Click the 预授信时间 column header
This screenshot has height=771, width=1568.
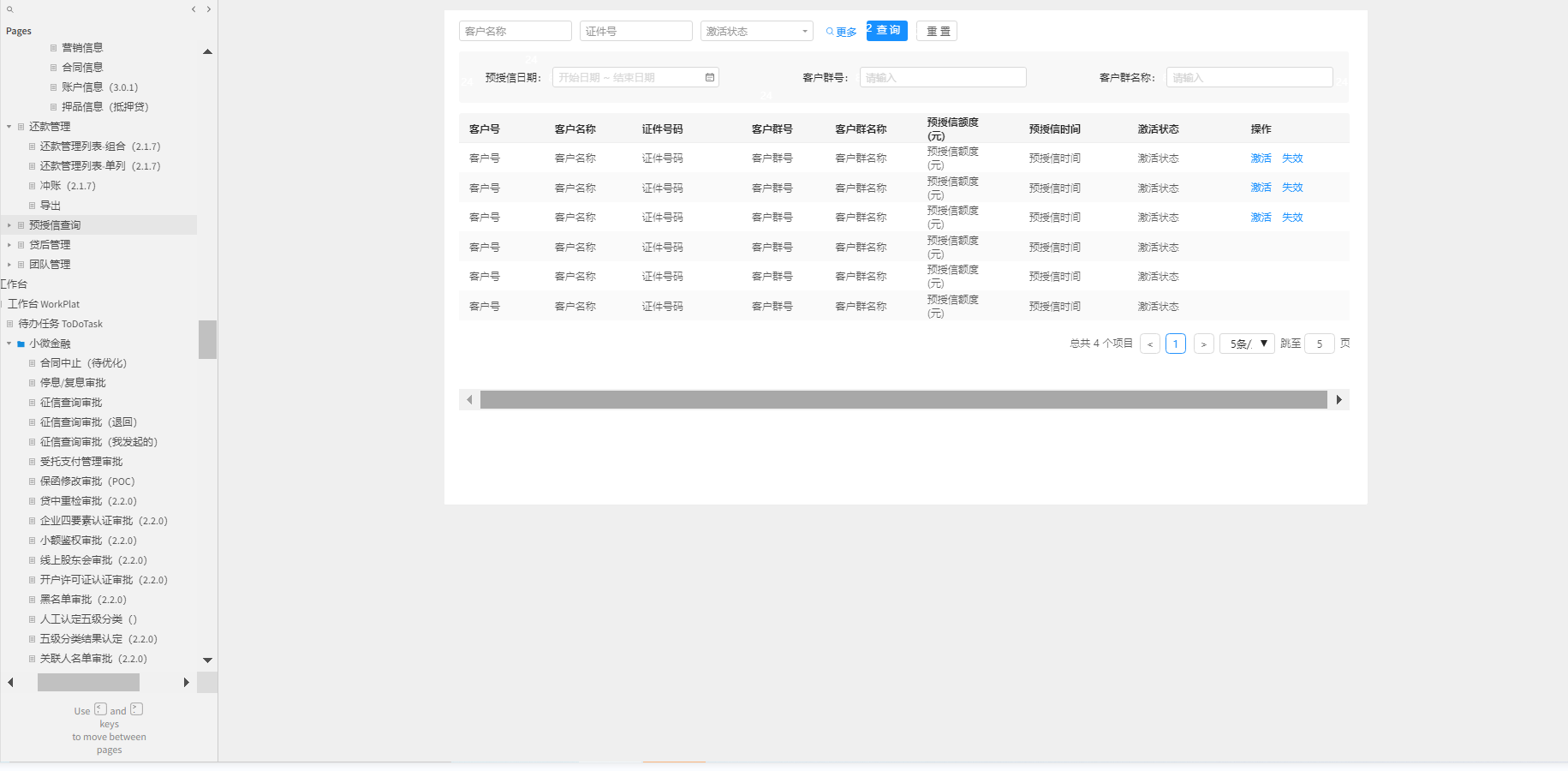click(x=1055, y=129)
